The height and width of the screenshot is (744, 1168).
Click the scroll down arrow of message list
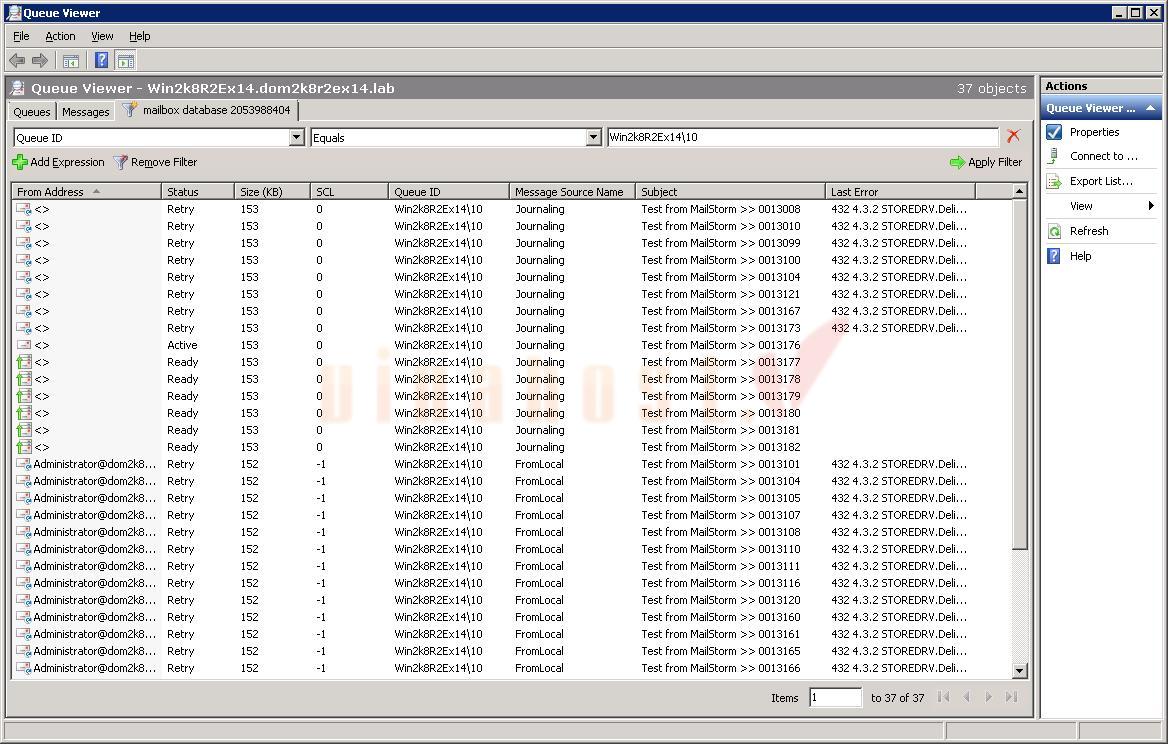tap(1019, 671)
